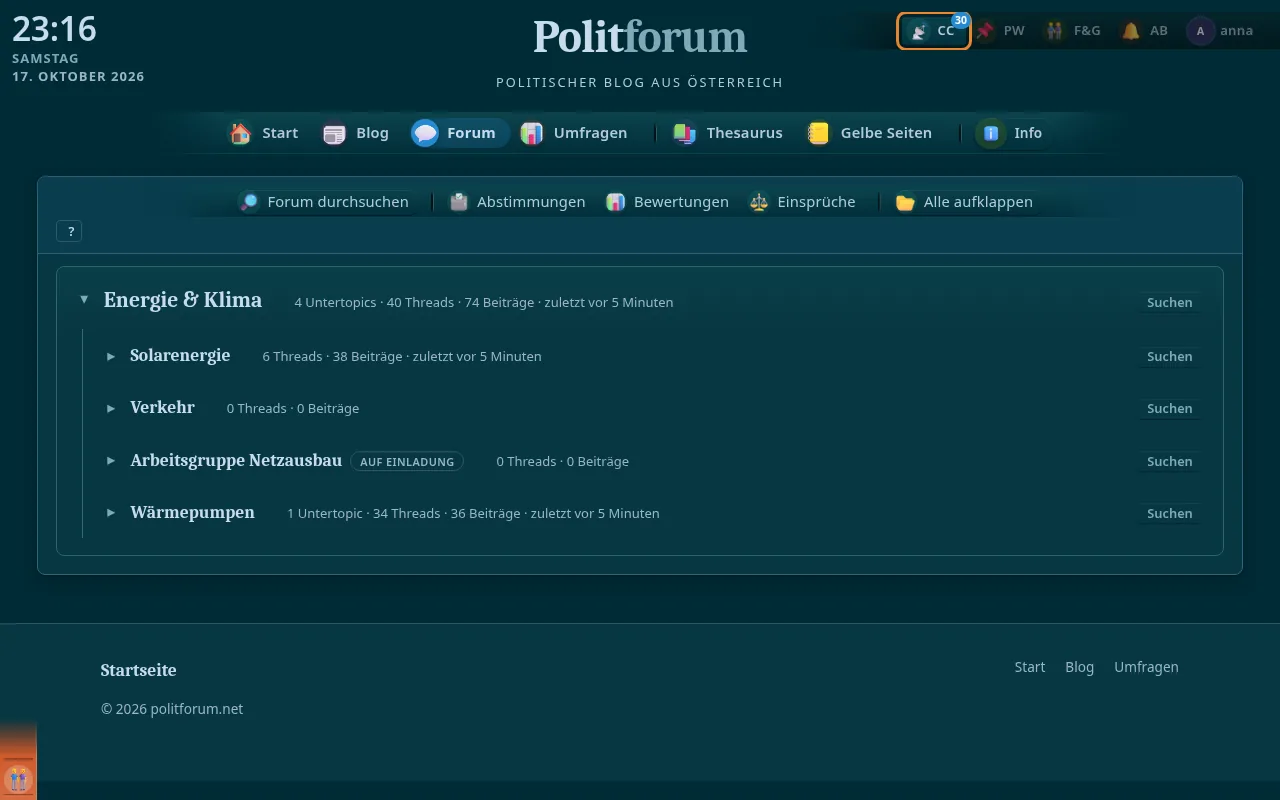Click the AUF EINLADUNG badge

[407, 461]
